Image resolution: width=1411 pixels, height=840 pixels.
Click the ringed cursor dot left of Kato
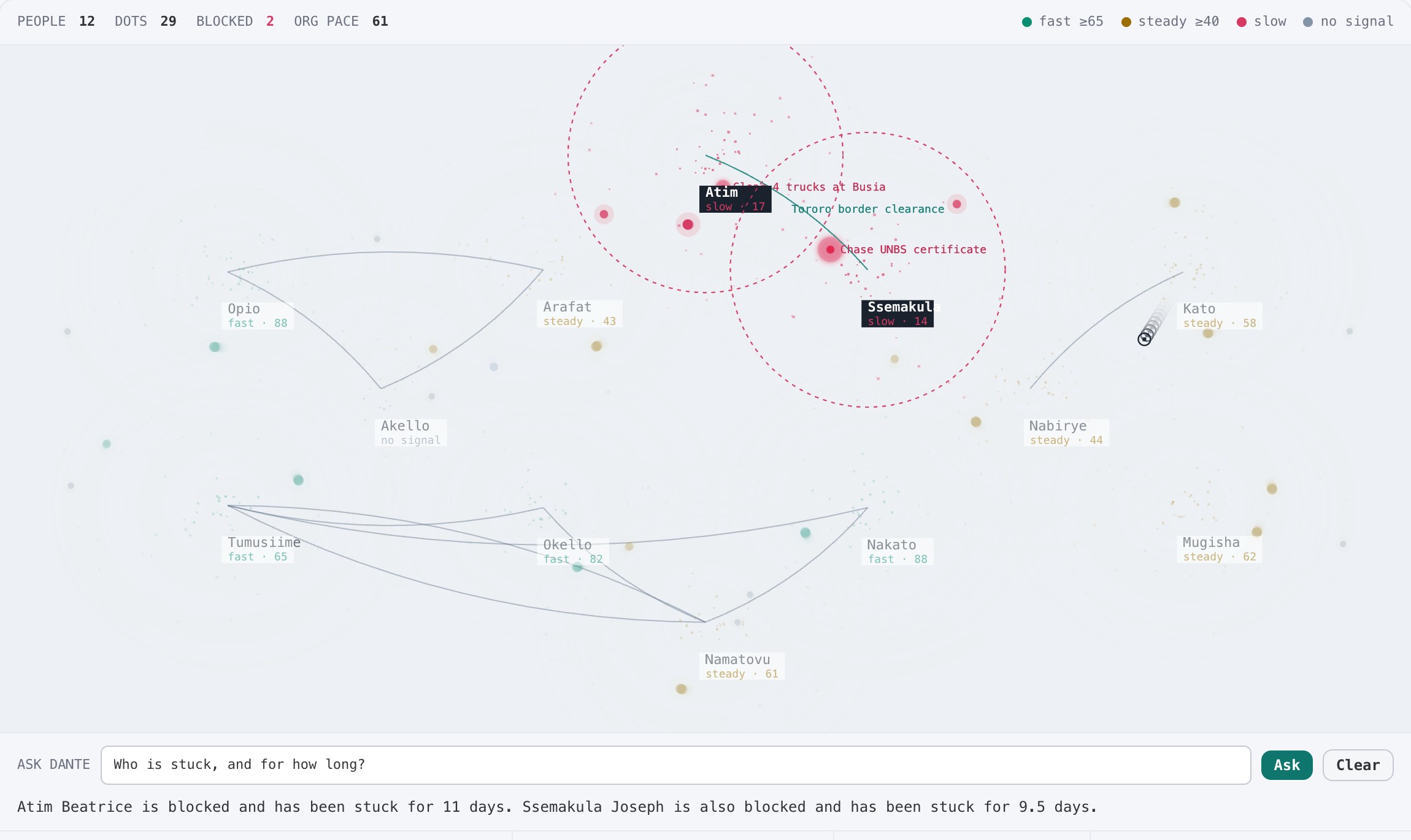[x=1144, y=338]
